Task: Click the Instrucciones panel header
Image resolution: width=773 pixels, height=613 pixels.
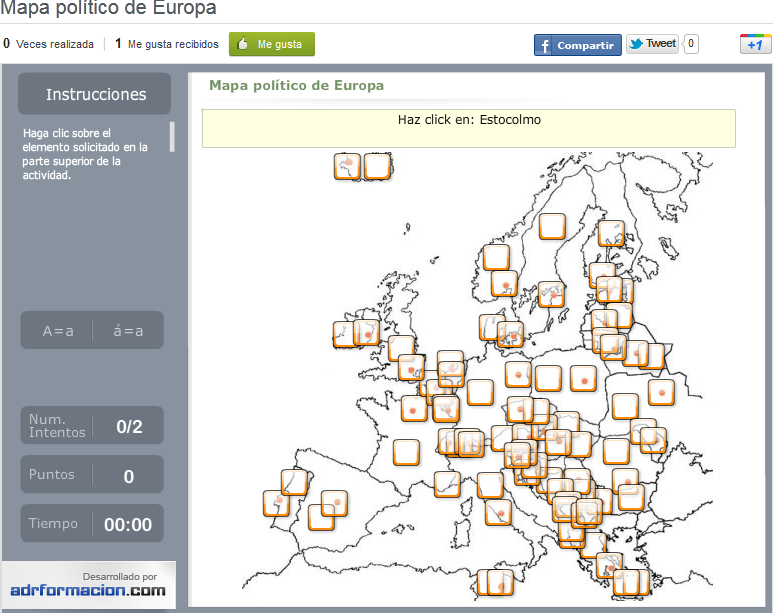Action: 95,94
